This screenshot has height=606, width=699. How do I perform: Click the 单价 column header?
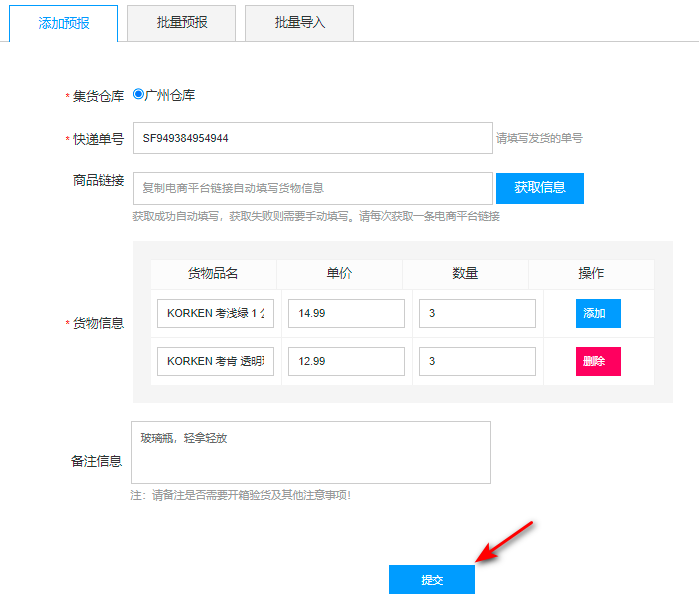click(339, 274)
